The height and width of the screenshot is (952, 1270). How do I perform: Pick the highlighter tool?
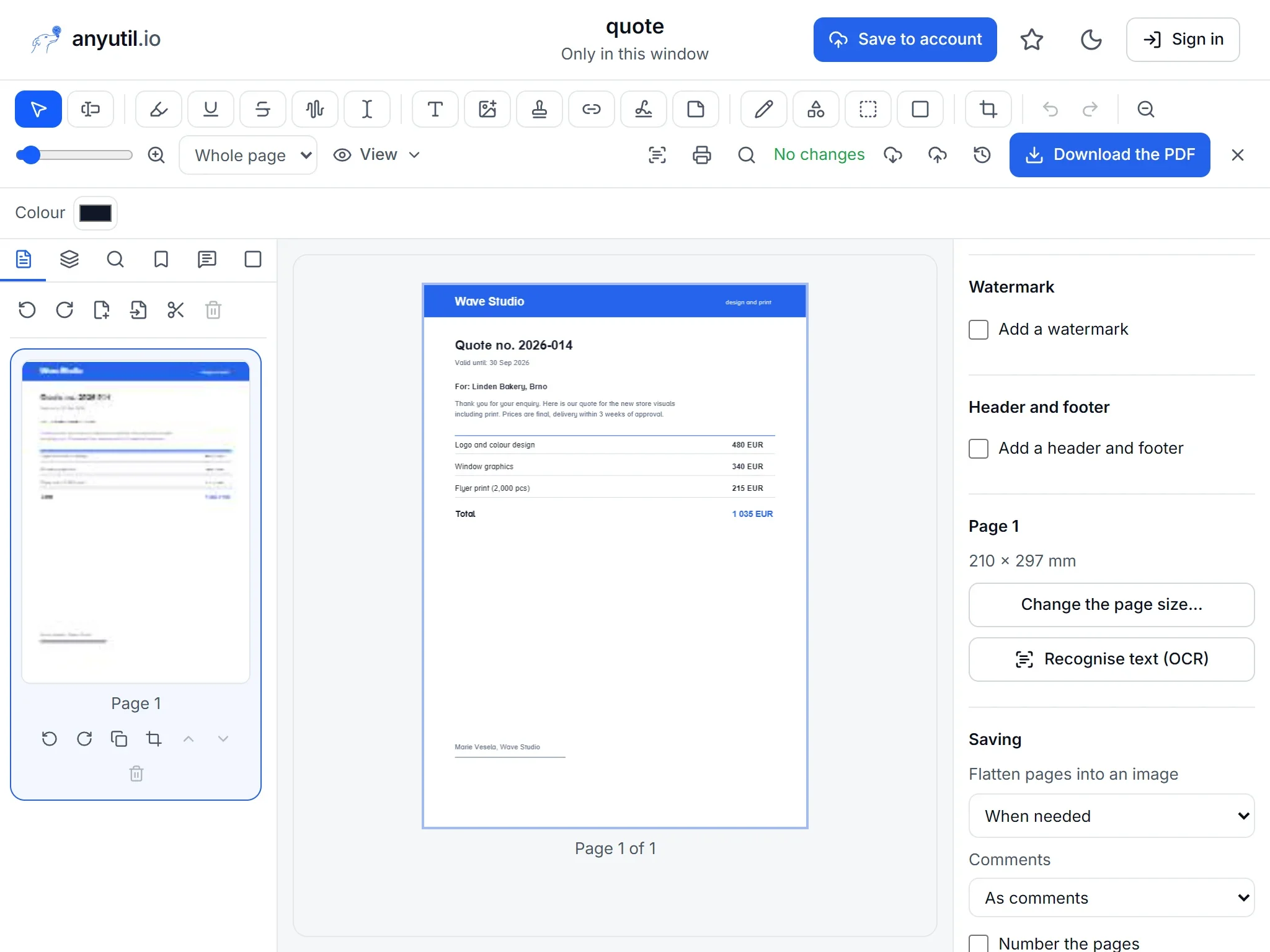(159, 110)
